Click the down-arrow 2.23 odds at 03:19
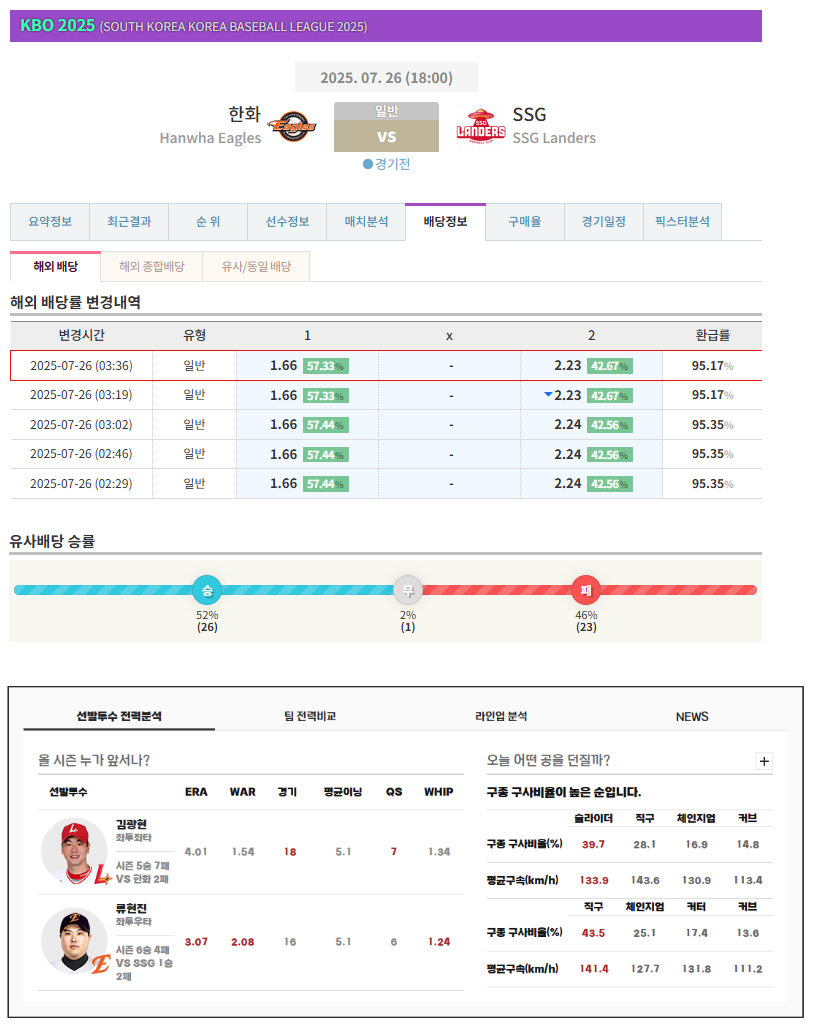The image size is (815, 1024). coord(562,395)
